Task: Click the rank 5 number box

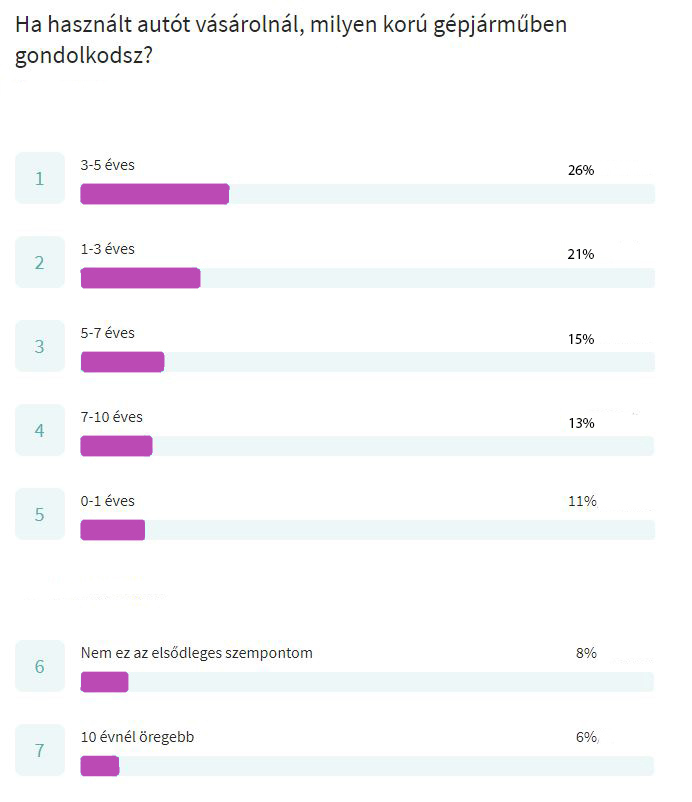Action: click(x=40, y=514)
